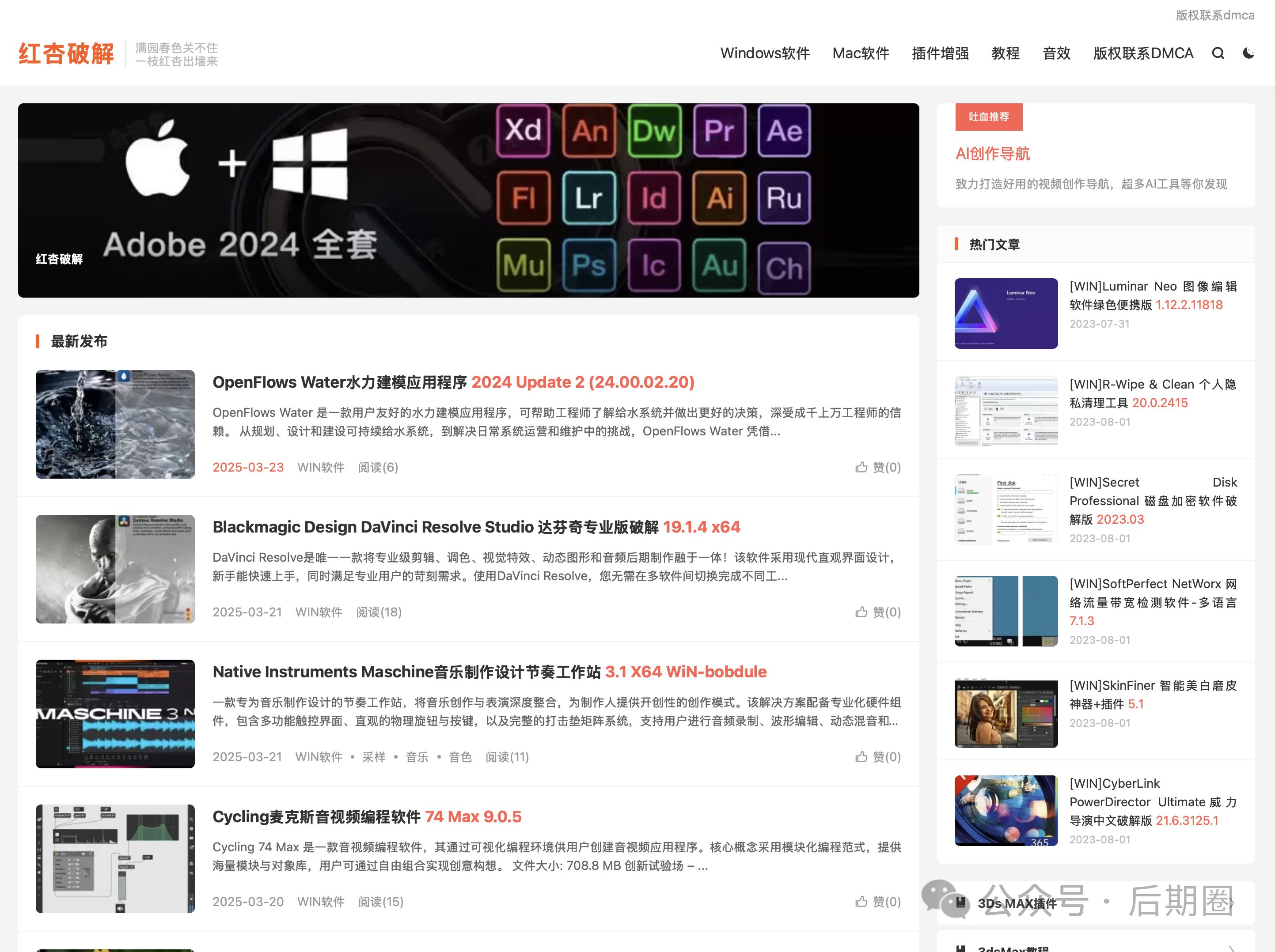Click thumbs-up on DaVinci Resolve post
This screenshot has width=1275, height=952.
pos(861,612)
